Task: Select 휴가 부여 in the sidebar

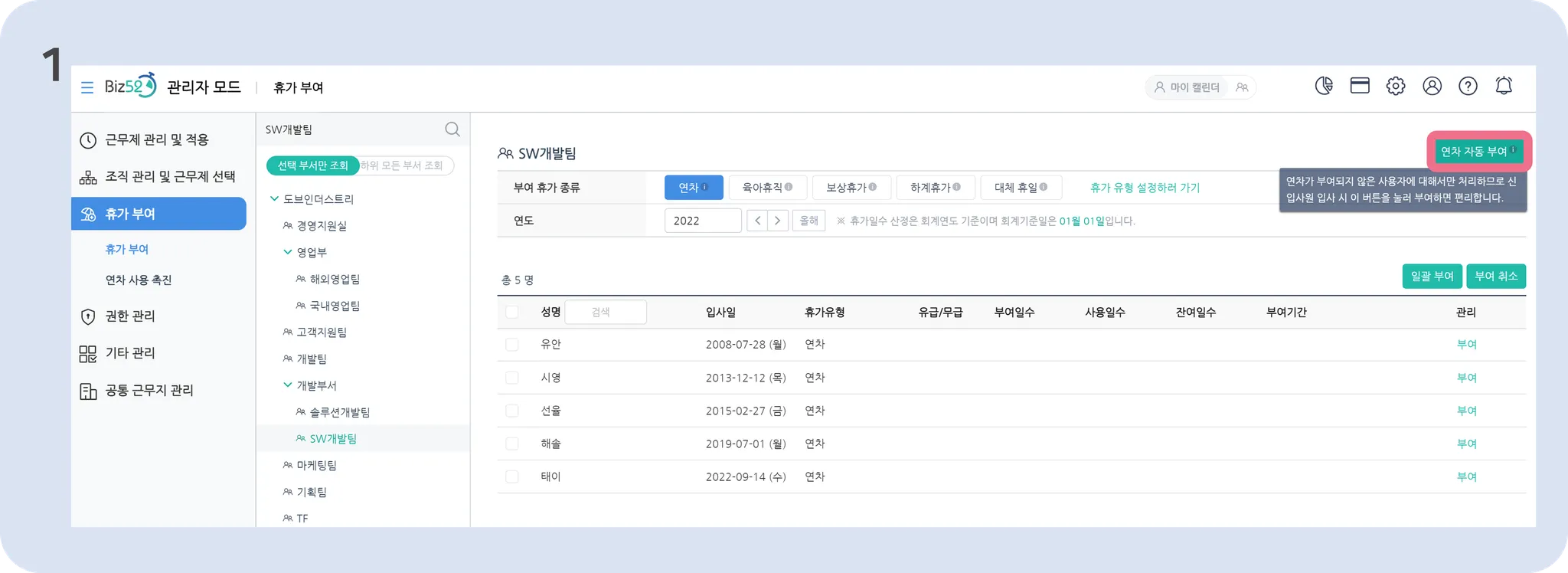Action: tap(158, 214)
